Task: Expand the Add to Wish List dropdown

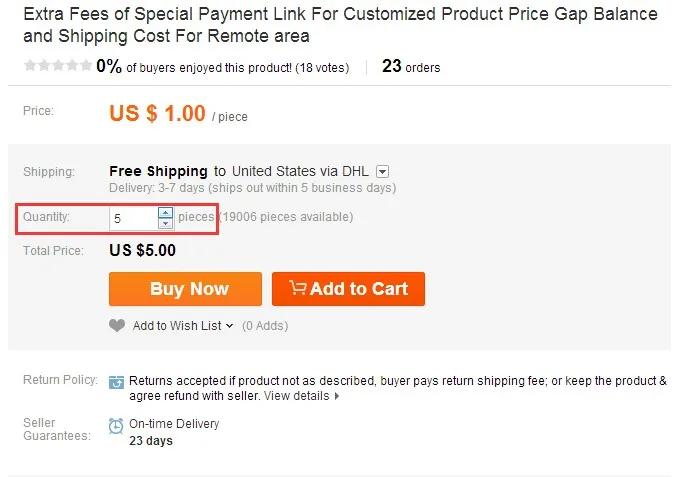Action: click(229, 326)
